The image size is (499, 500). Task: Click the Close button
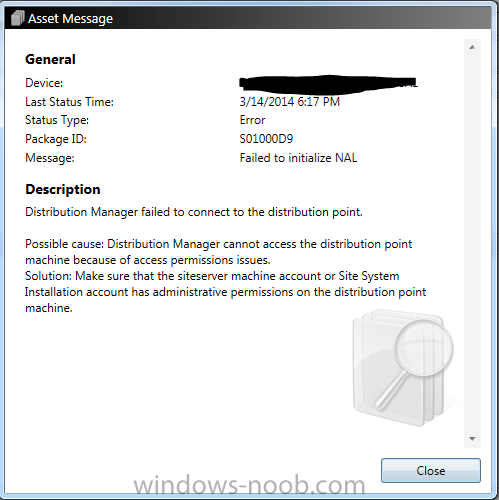[x=431, y=470]
